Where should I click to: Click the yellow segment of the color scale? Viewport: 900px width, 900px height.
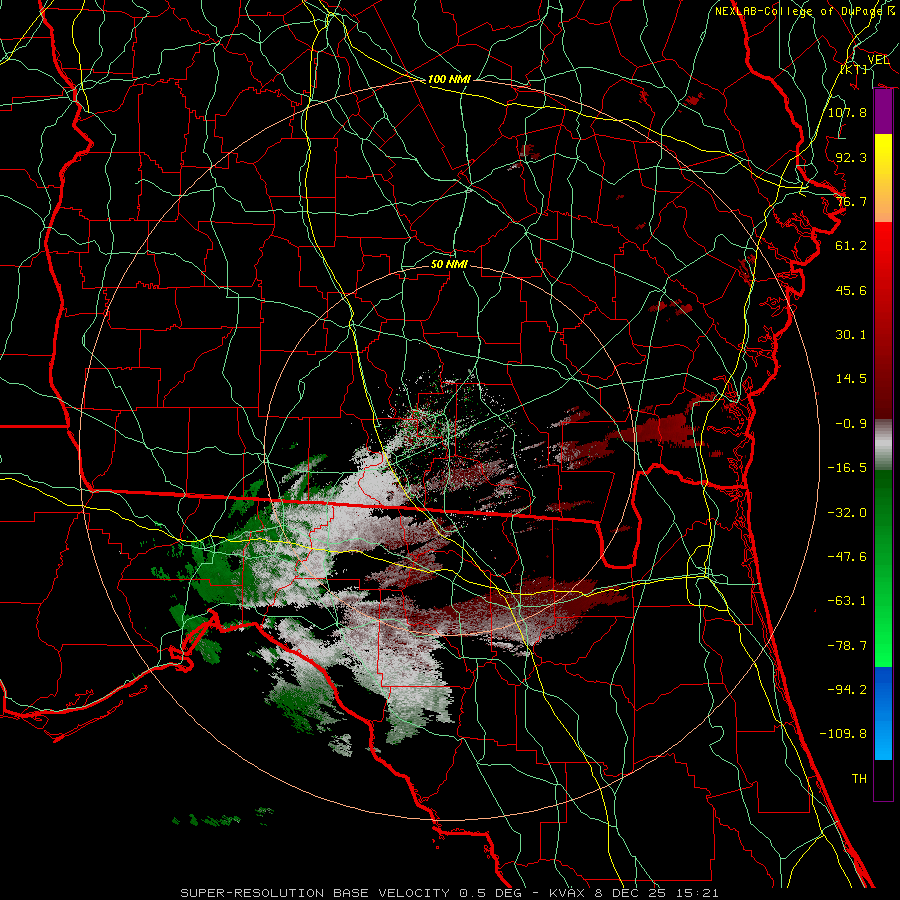tap(883, 178)
